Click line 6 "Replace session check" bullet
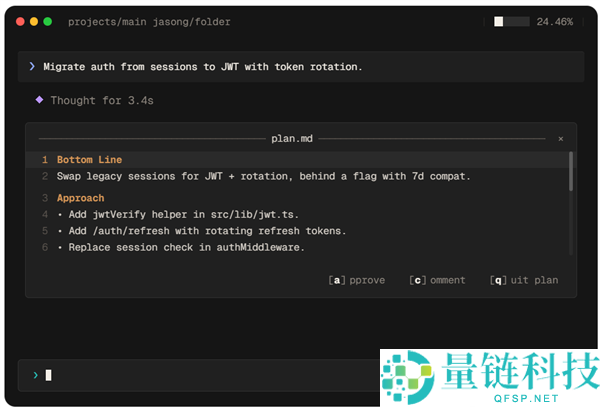Image resolution: width=600 pixels, height=409 pixels. pyautogui.click(x=181, y=248)
